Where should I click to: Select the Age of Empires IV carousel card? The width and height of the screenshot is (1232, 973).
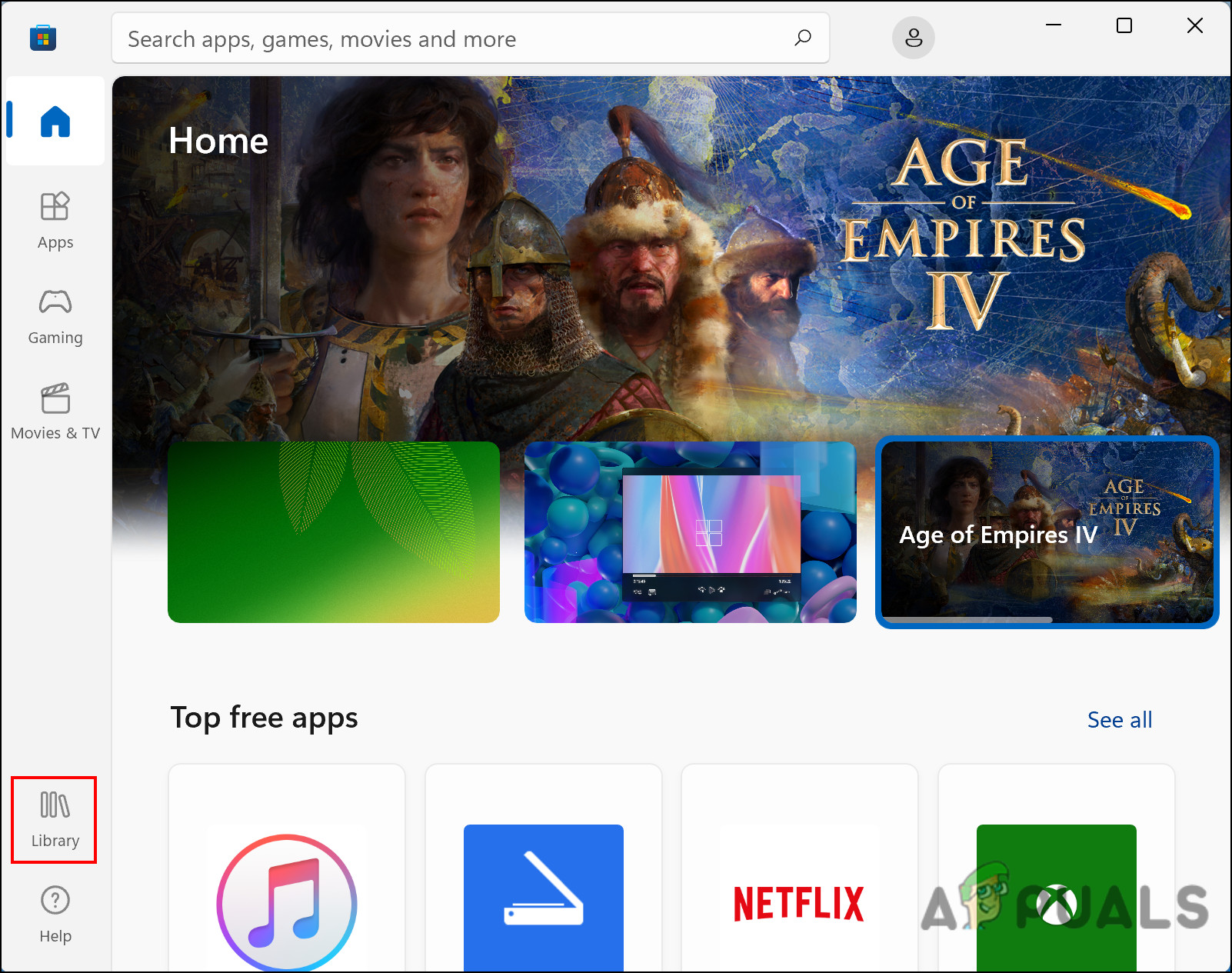click(x=1047, y=531)
